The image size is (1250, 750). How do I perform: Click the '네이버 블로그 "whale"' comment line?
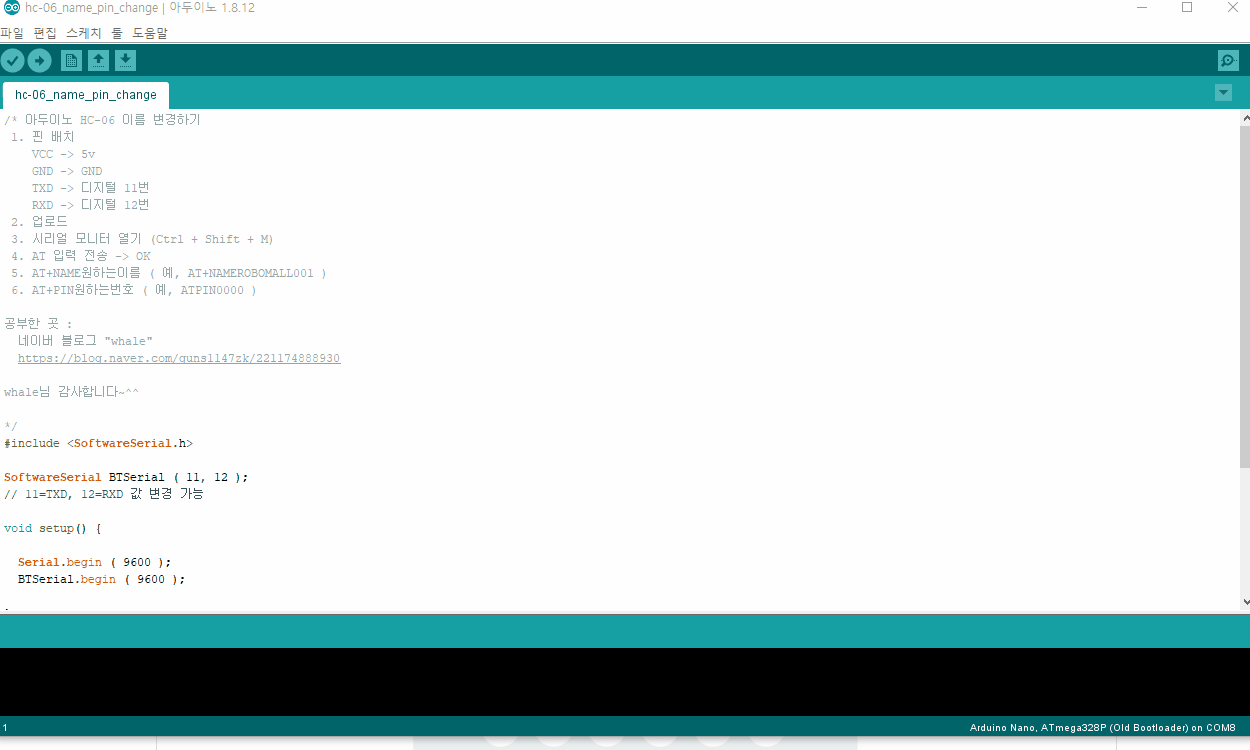85,341
